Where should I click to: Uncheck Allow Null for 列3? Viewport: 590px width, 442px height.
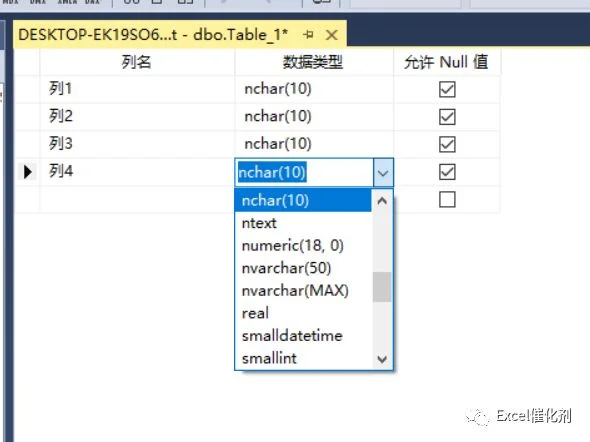[x=447, y=144]
